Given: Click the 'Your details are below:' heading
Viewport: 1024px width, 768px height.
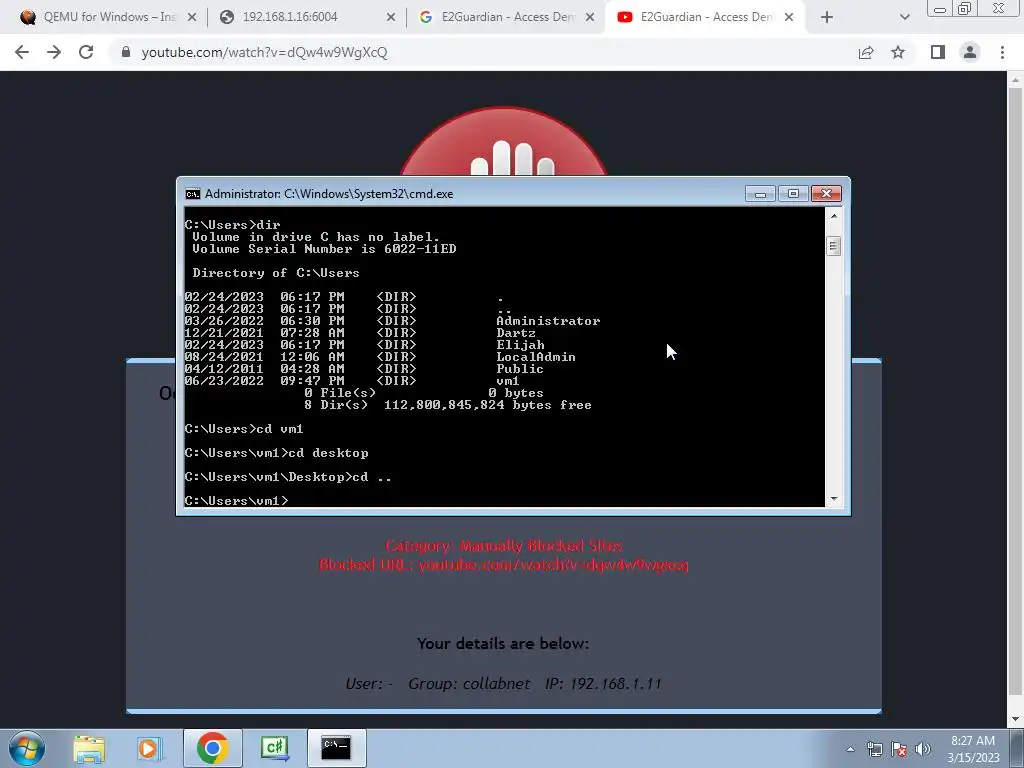Looking at the screenshot, I should pos(503,644).
